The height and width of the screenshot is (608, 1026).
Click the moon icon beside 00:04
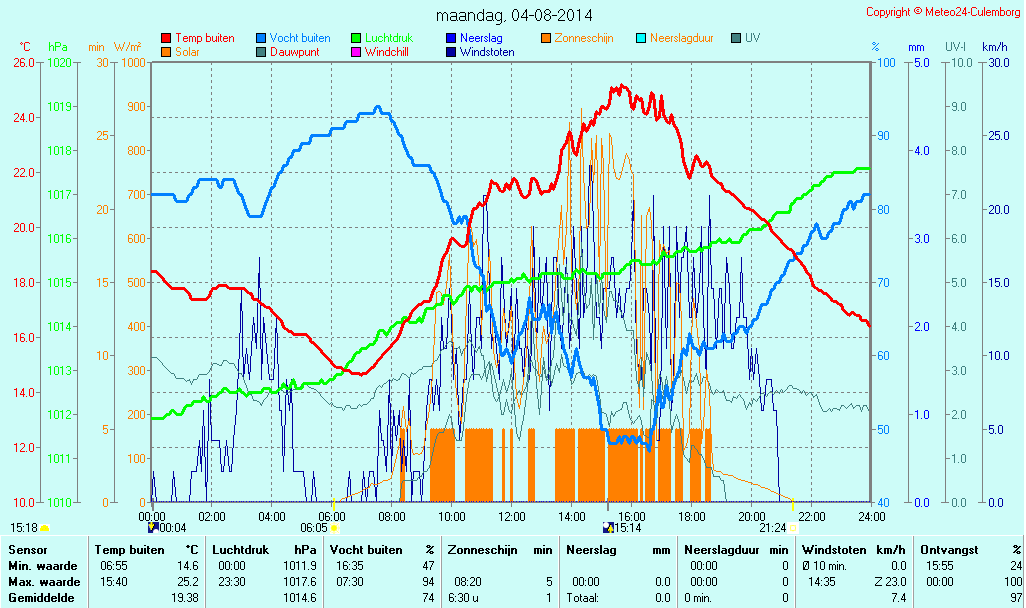tap(152, 527)
